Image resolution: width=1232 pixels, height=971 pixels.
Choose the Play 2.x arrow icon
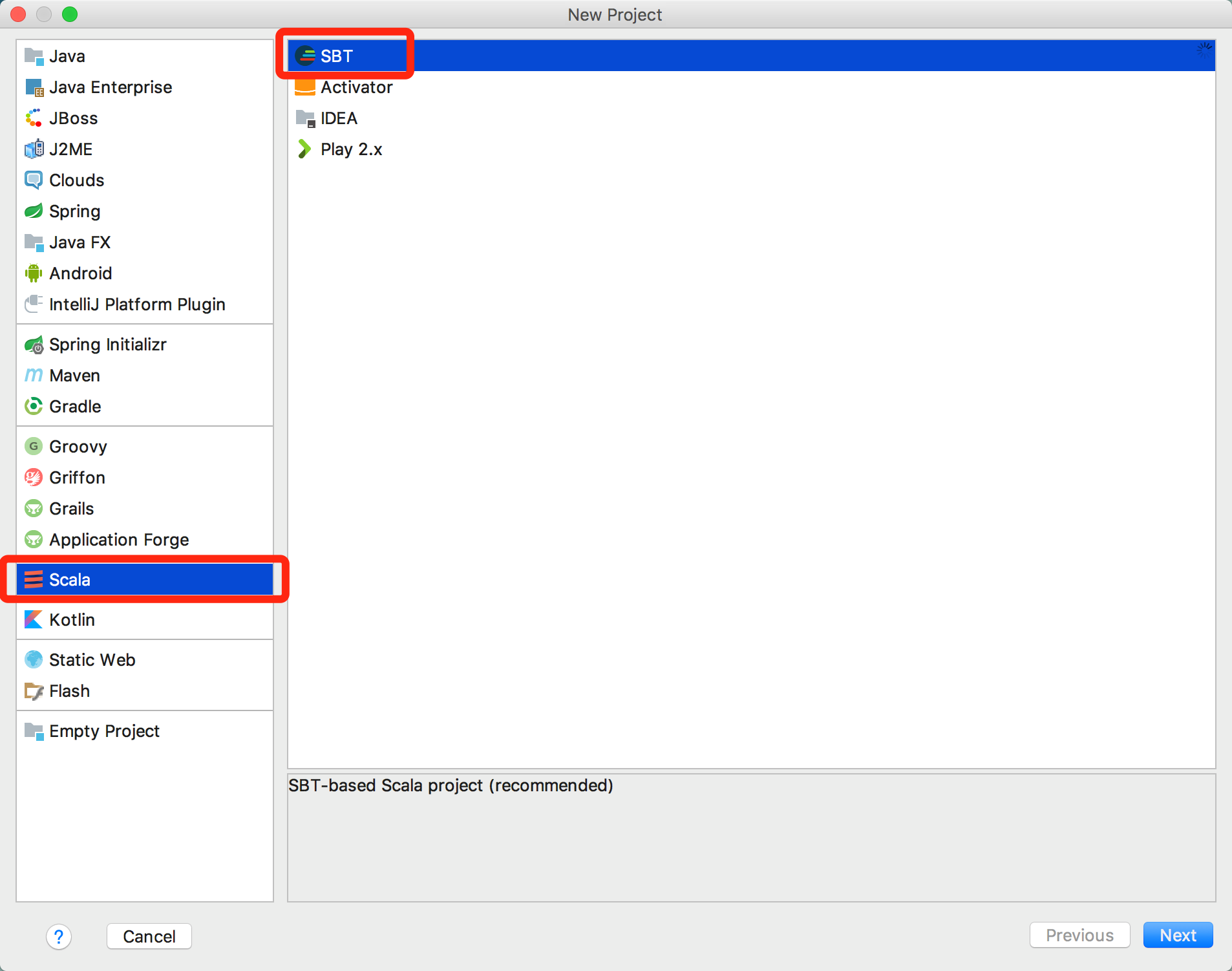click(304, 149)
